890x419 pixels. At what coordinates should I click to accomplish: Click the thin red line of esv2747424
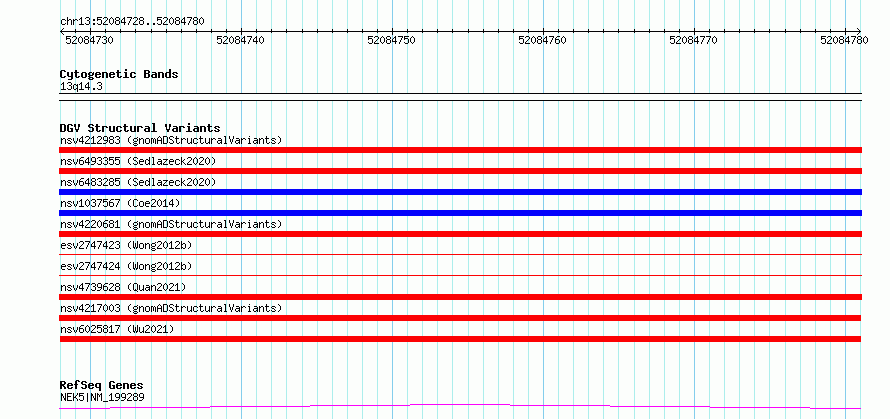tap(460, 275)
